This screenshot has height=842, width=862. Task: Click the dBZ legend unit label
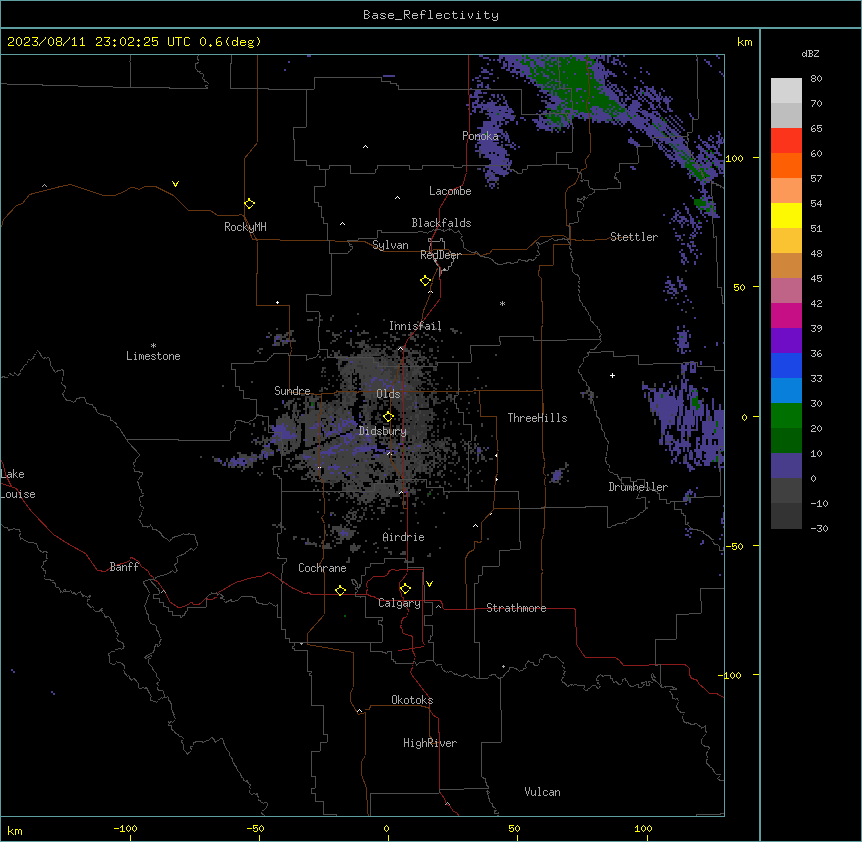pos(810,53)
